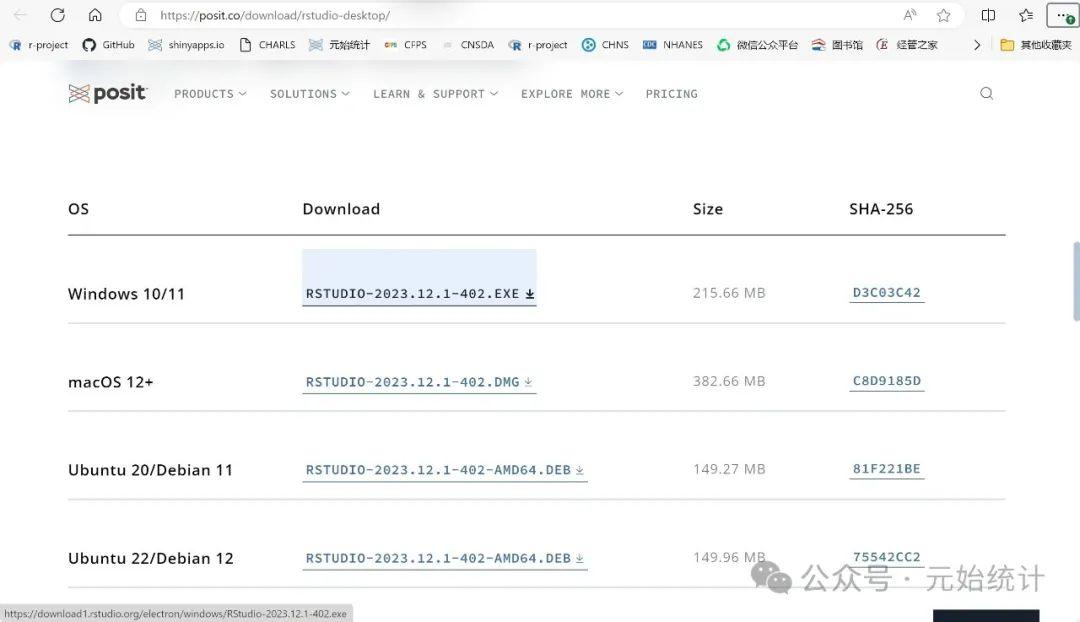
Task: Download the macOS RSTUDIO-2023.12.1-402.DMG file
Action: [x=419, y=382]
